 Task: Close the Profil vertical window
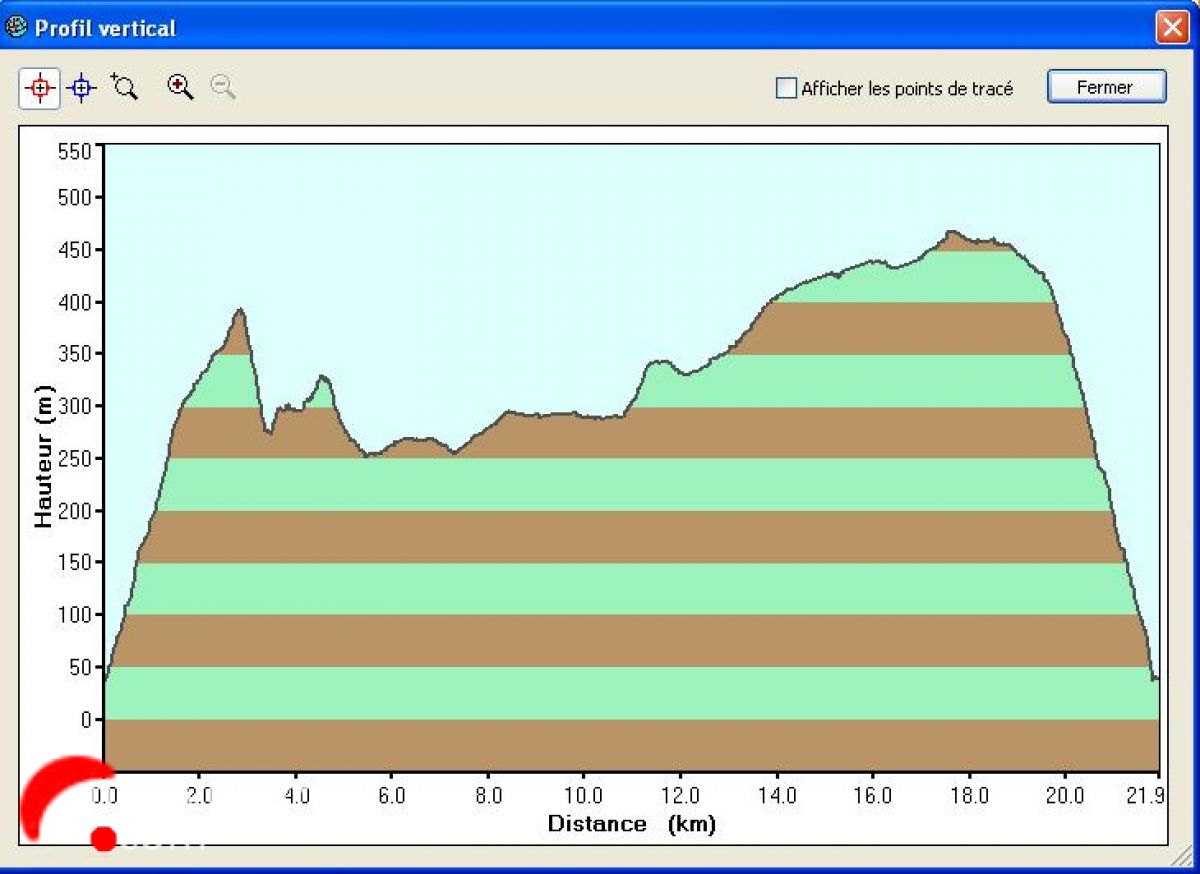[x=1170, y=27]
